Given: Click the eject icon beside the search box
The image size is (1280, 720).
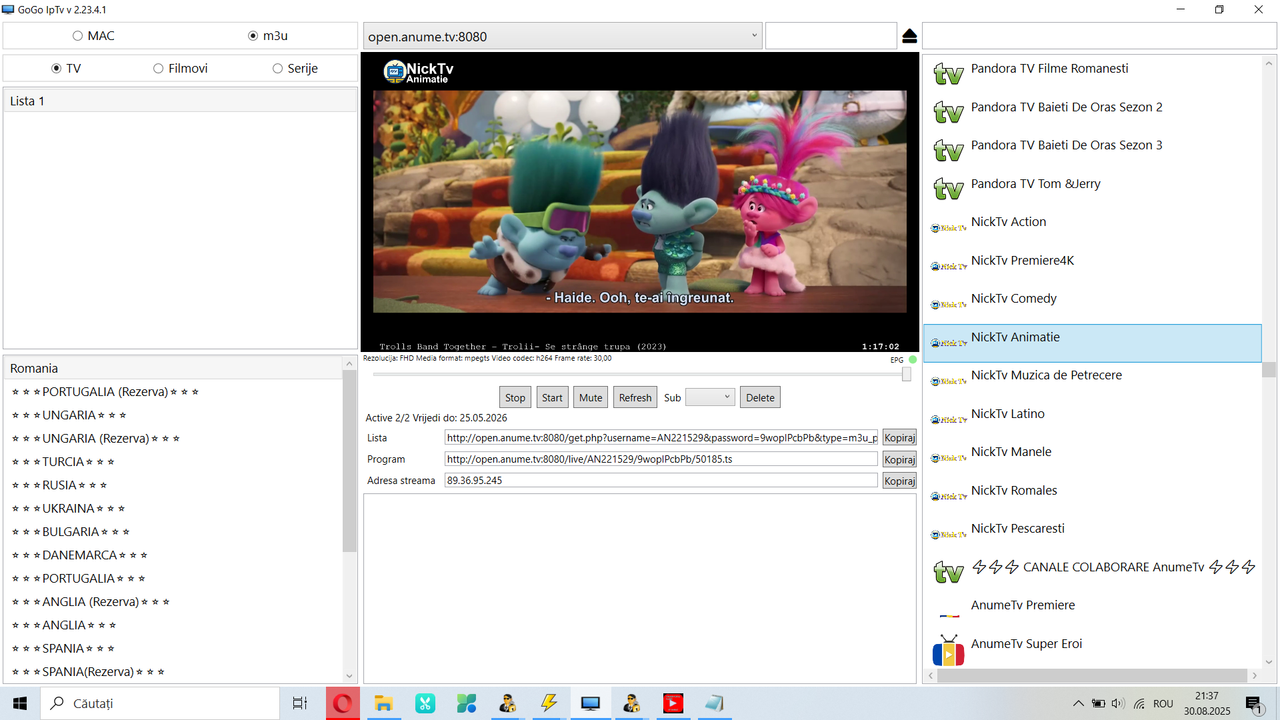Looking at the screenshot, I should (x=909, y=36).
